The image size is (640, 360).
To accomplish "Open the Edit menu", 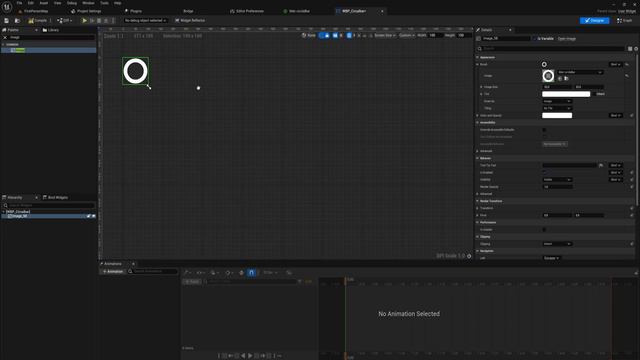I will (x=31, y=3).
